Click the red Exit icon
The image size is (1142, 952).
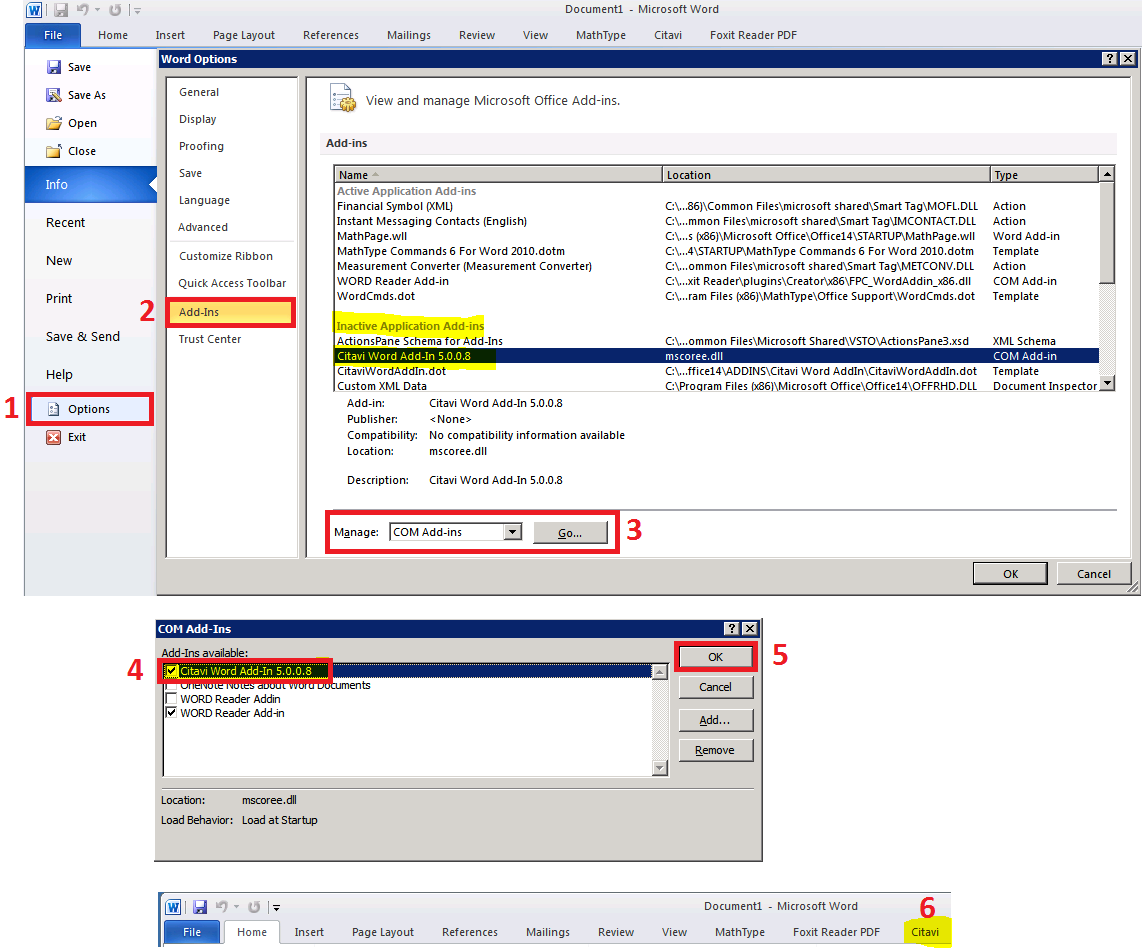(x=54, y=437)
